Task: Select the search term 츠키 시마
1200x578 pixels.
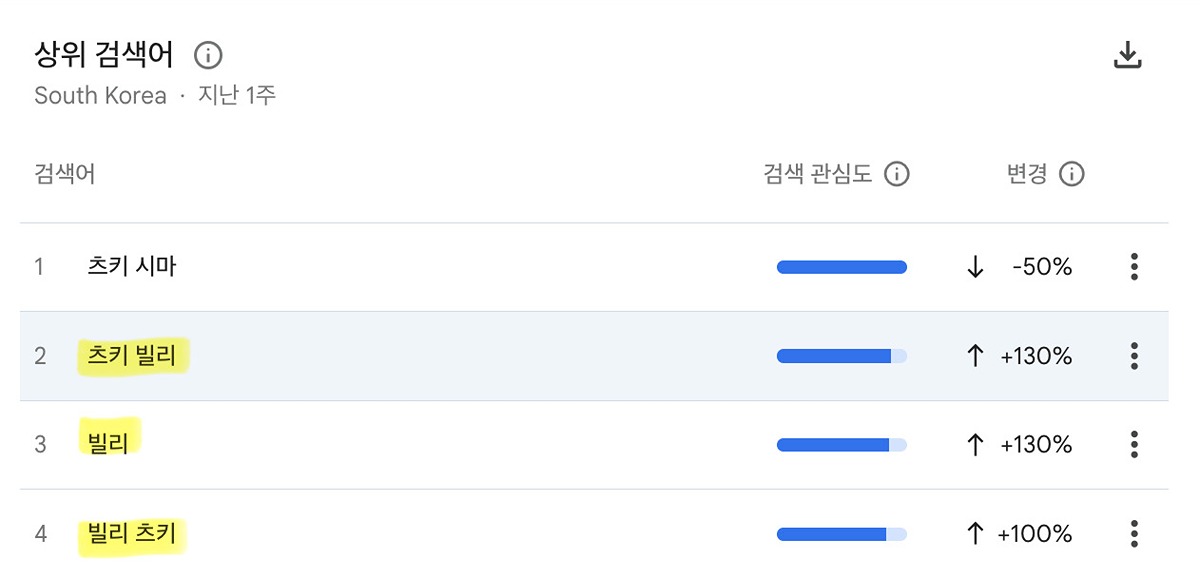Action: [x=132, y=267]
